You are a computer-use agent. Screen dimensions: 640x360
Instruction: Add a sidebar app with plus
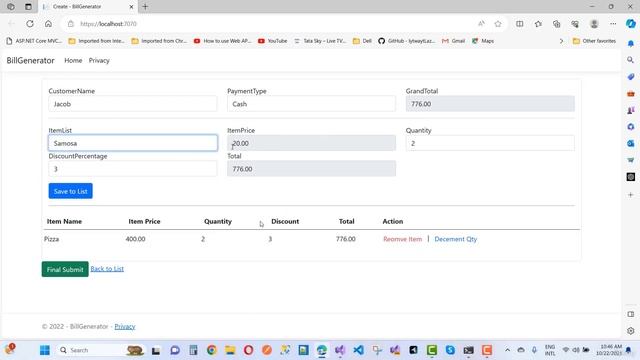pyautogui.click(x=631, y=195)
